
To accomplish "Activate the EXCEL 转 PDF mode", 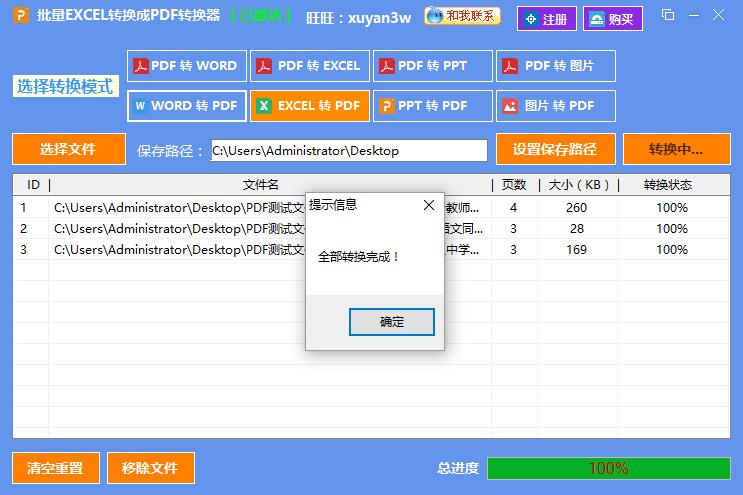I will point(309,105).
